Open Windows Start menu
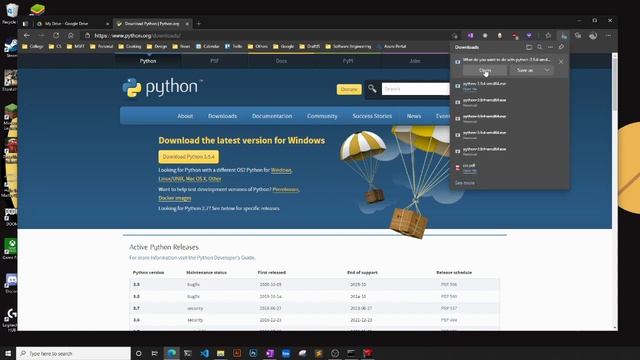 [8, 353]
